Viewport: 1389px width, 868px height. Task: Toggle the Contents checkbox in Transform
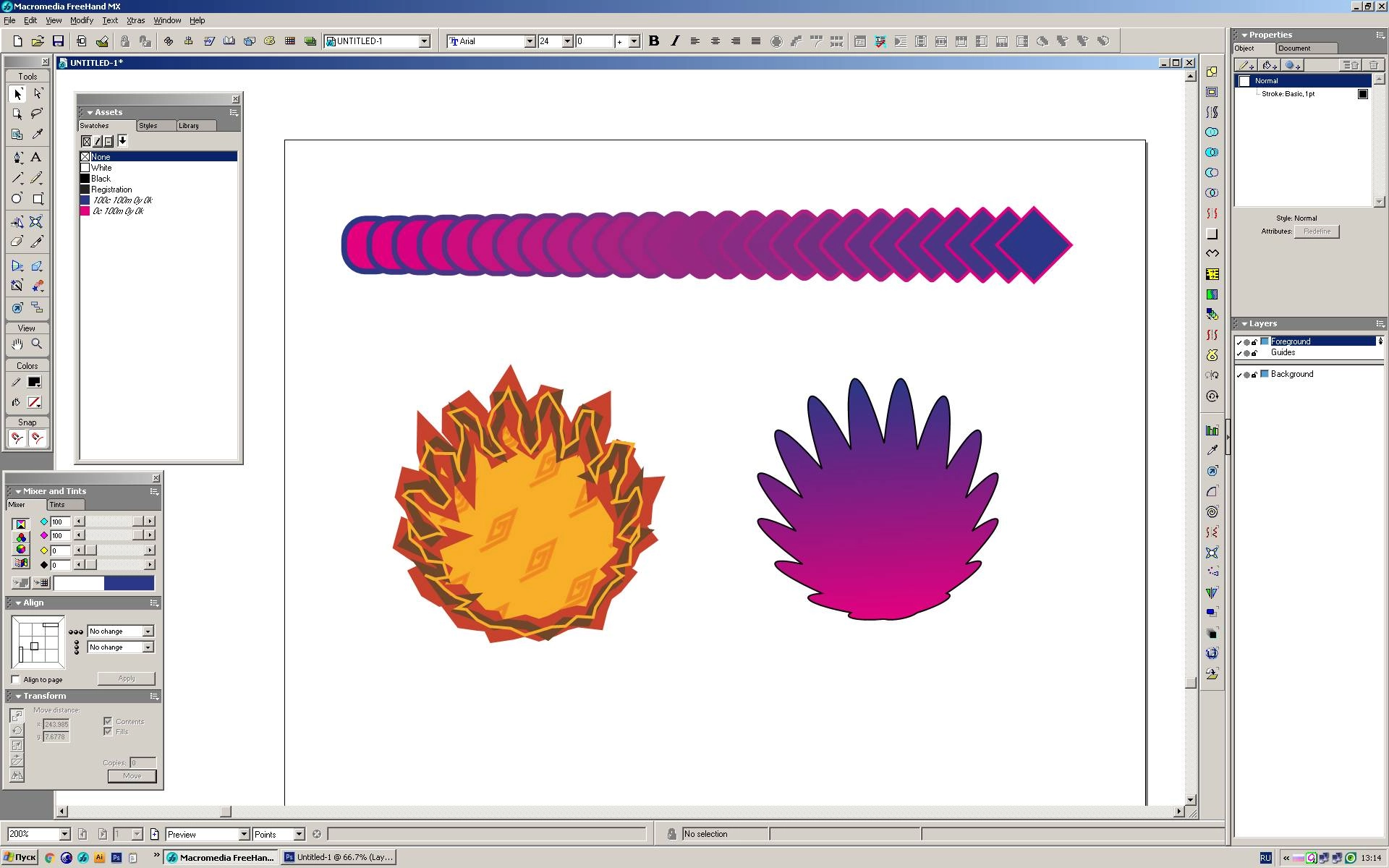108,721
